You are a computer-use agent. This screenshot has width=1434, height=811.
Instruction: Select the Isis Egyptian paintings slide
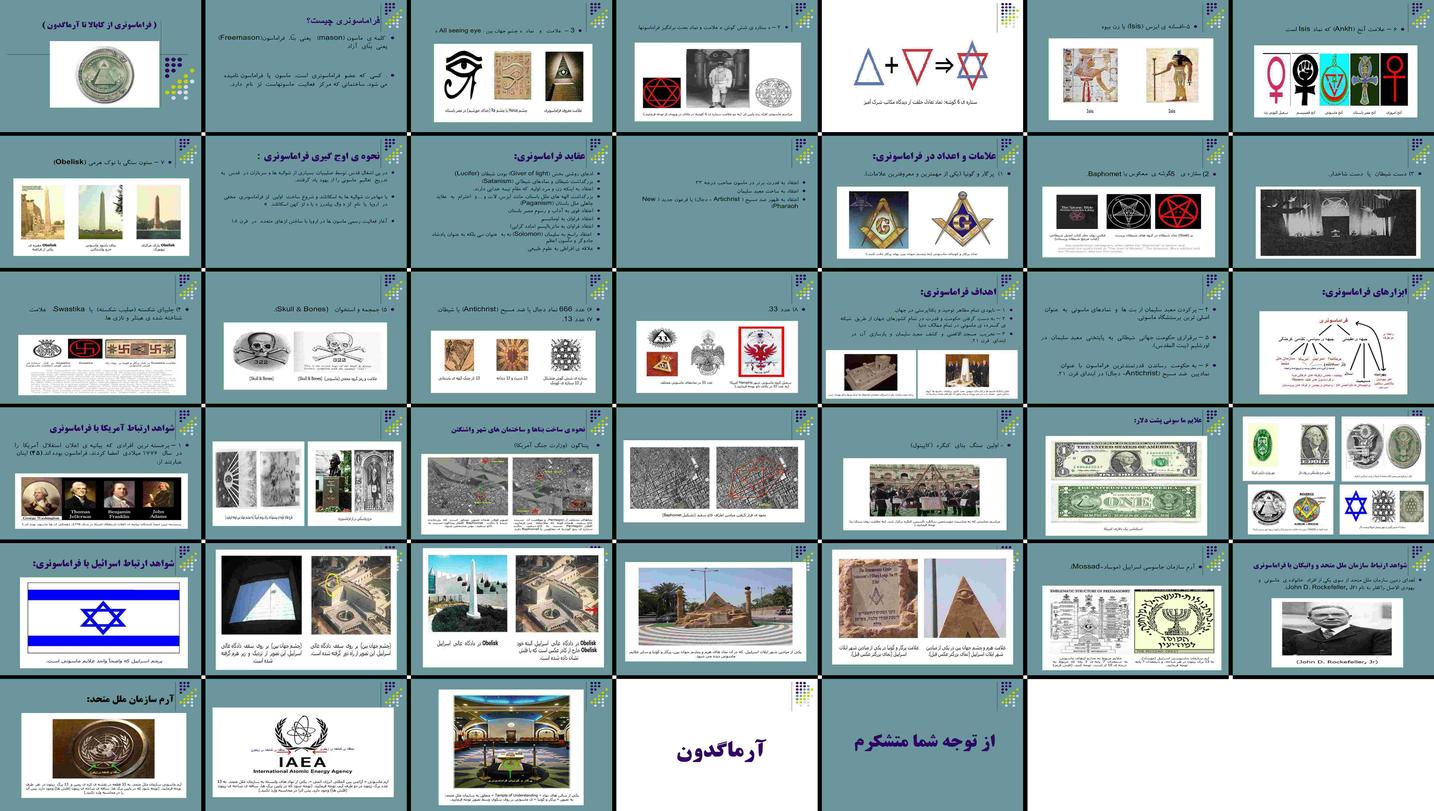(x=1126, y=67)
